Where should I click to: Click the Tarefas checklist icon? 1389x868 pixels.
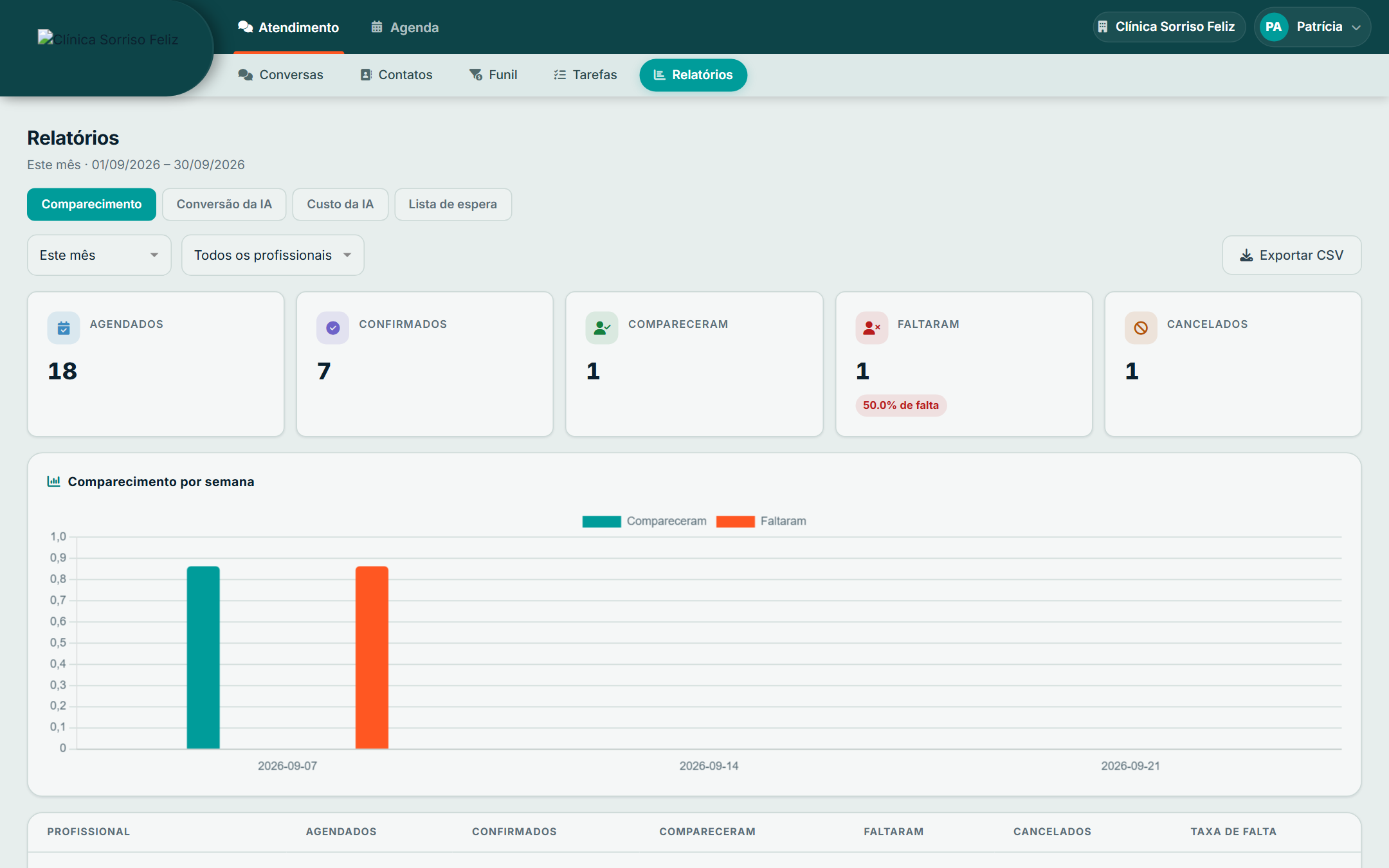(x=560, y=75)
